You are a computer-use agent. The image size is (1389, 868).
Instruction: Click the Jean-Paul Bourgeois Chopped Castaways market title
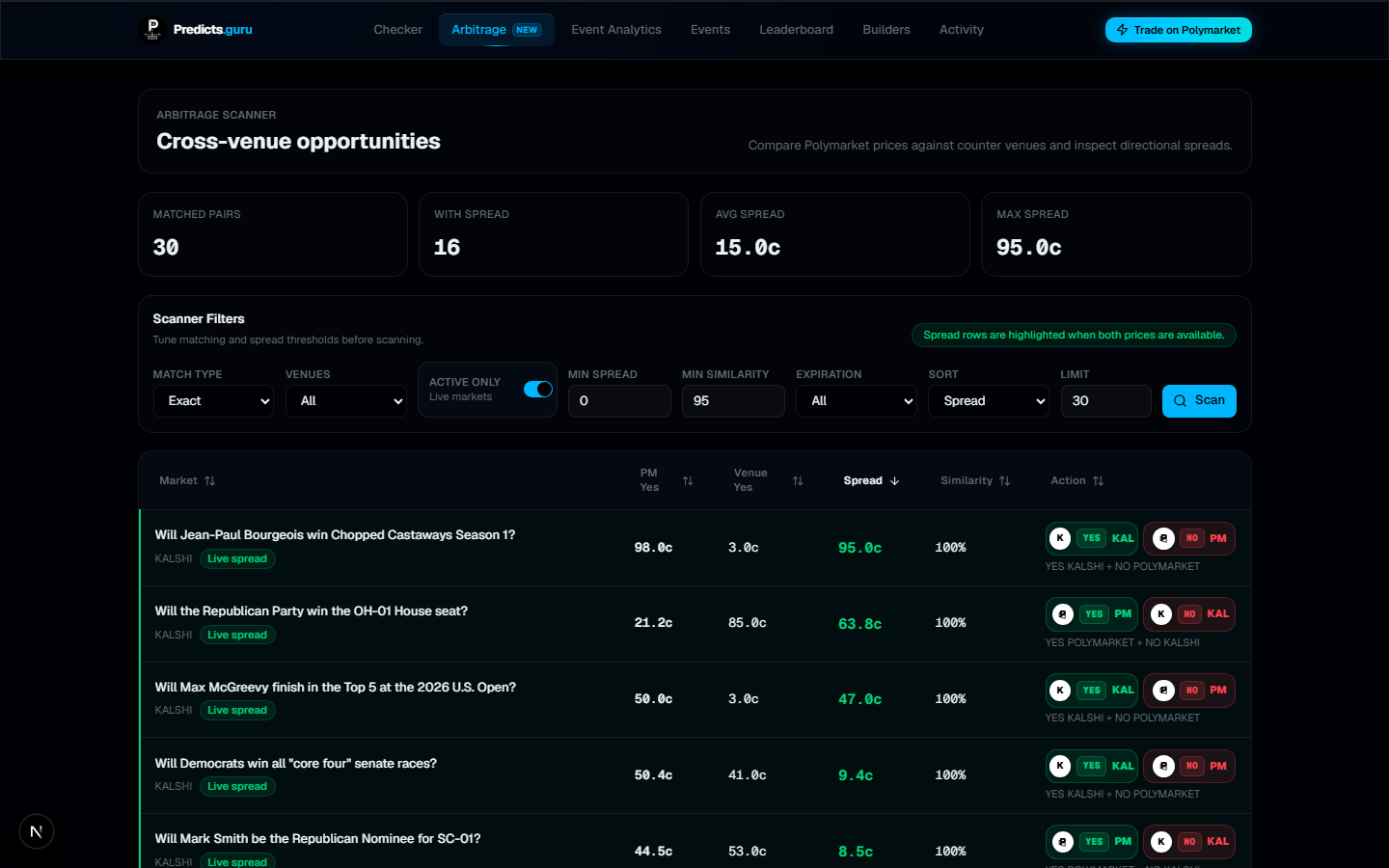coord(335,535)
